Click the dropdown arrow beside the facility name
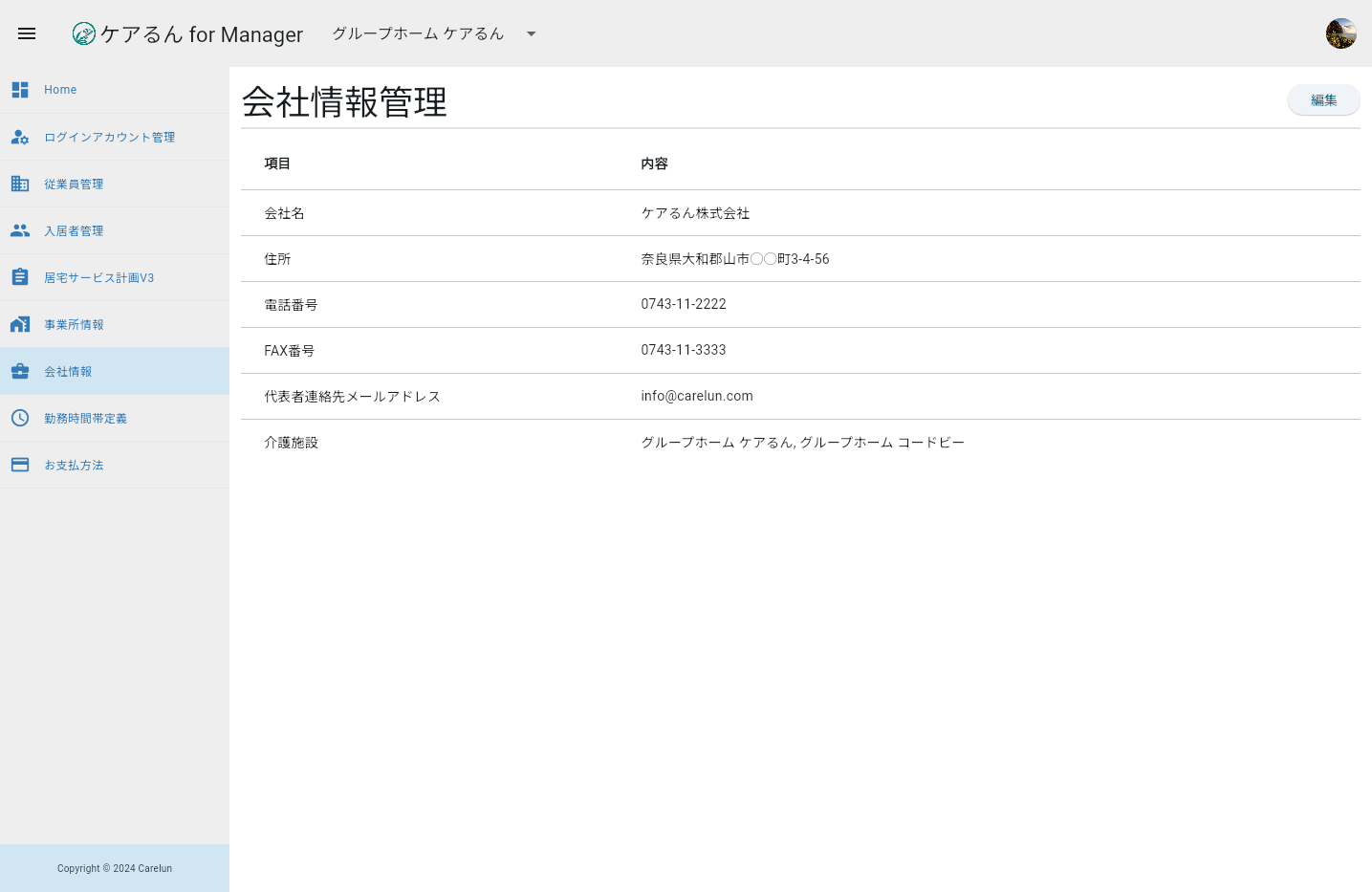The height and width of the screenshot is (892, 1372). coord(531,33)
